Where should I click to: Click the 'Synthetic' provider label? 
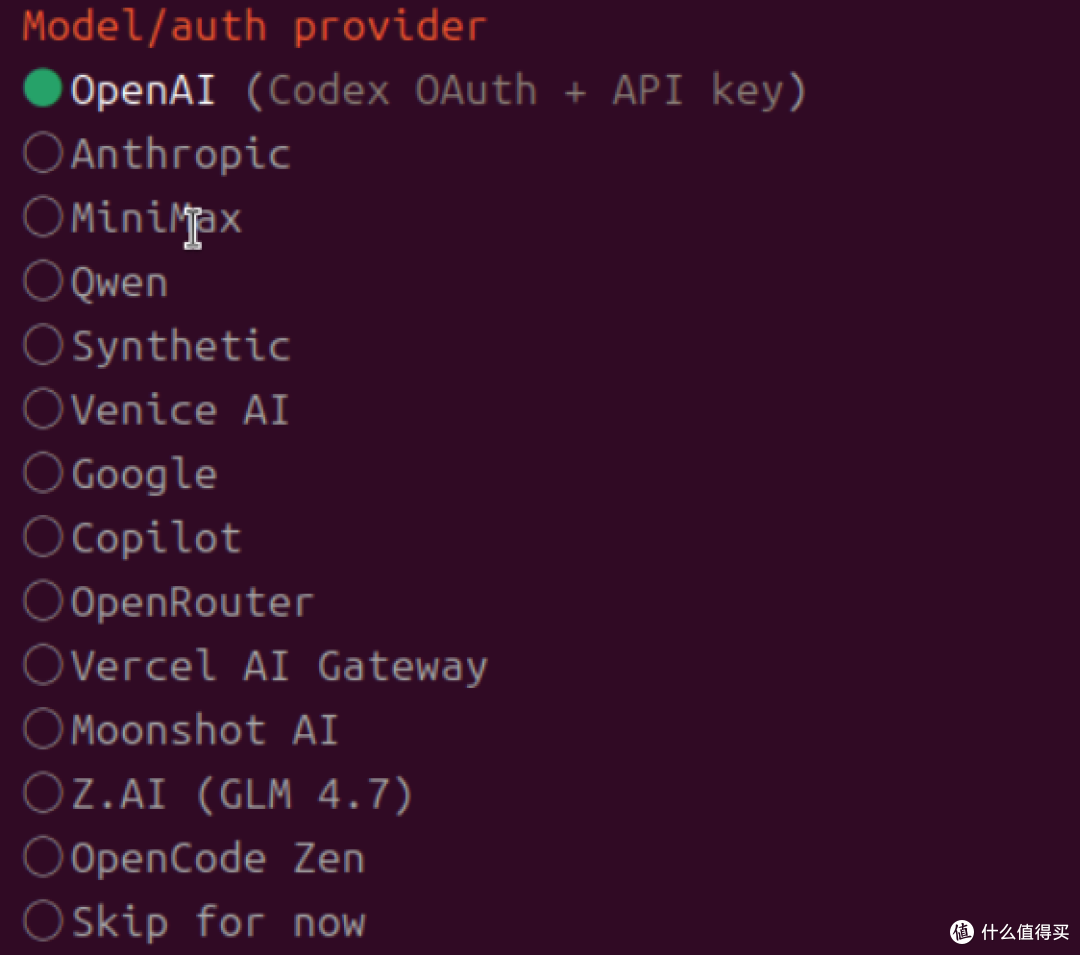point(180,346)
